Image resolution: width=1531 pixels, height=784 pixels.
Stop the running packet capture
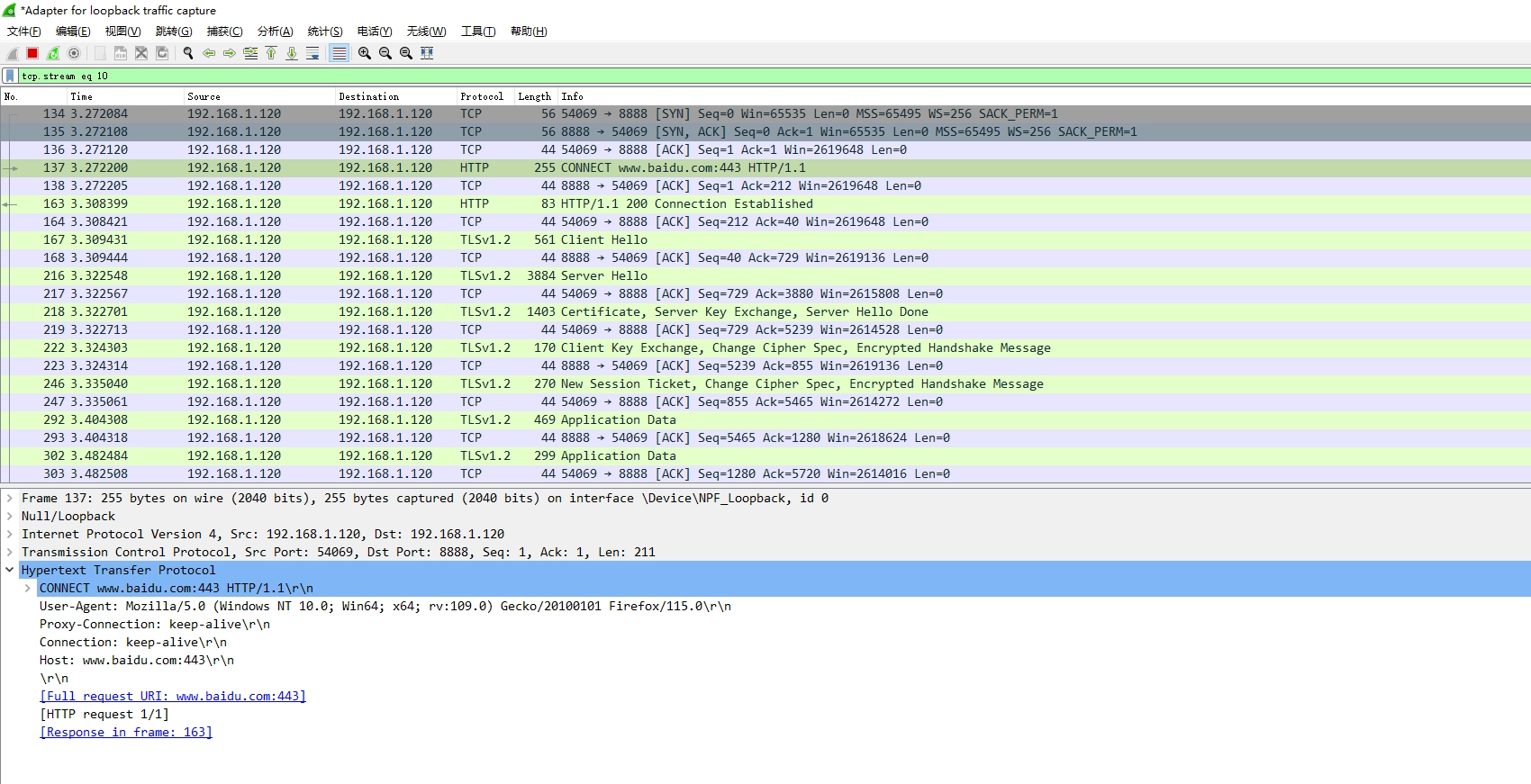(x=32, y=53)
